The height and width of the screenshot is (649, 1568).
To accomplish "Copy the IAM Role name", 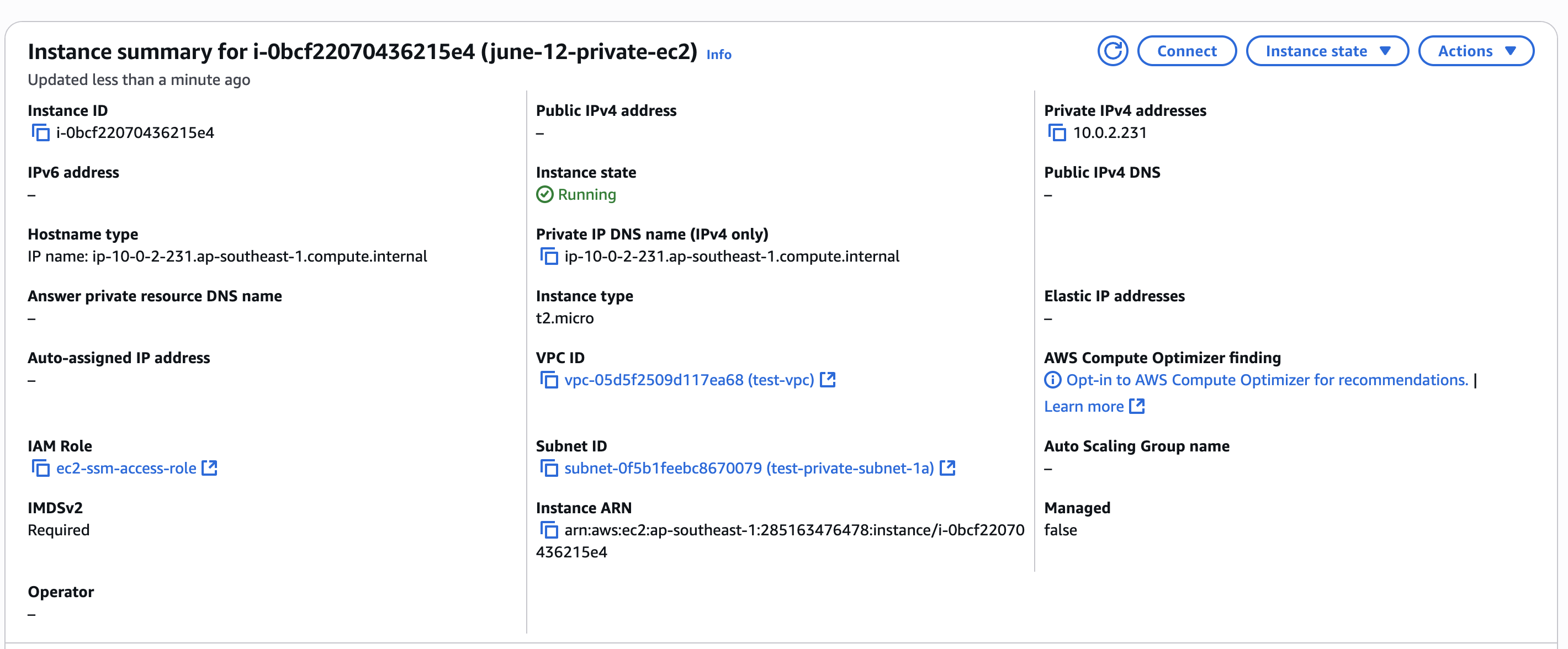I will (41, 469).
